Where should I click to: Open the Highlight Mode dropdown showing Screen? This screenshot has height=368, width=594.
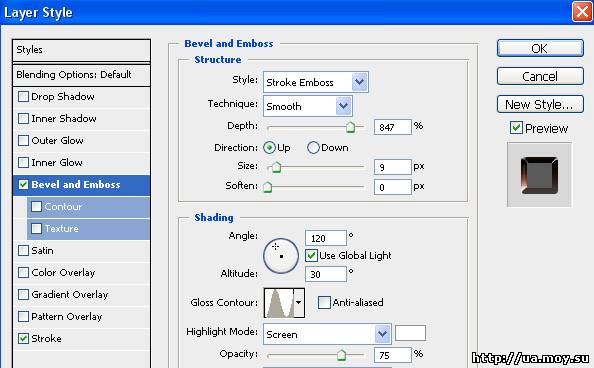pos(327,334)
